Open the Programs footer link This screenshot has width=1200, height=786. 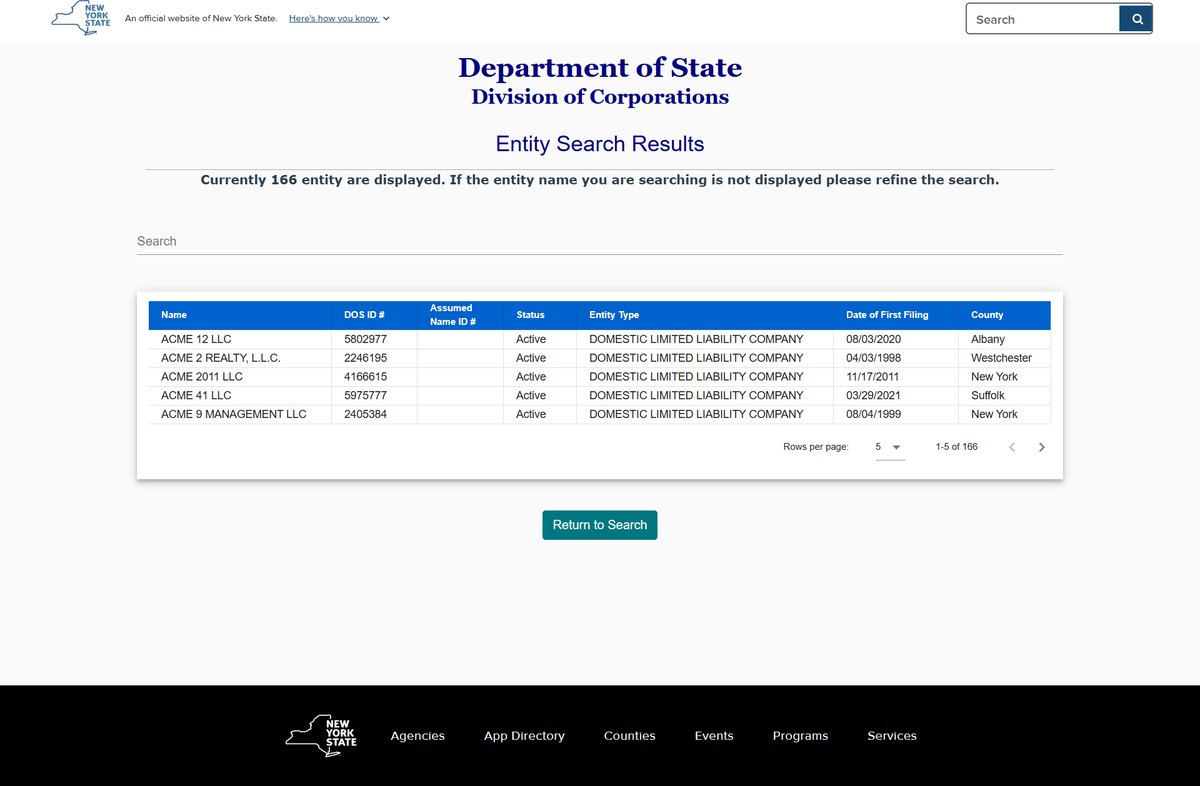point(800,736)
